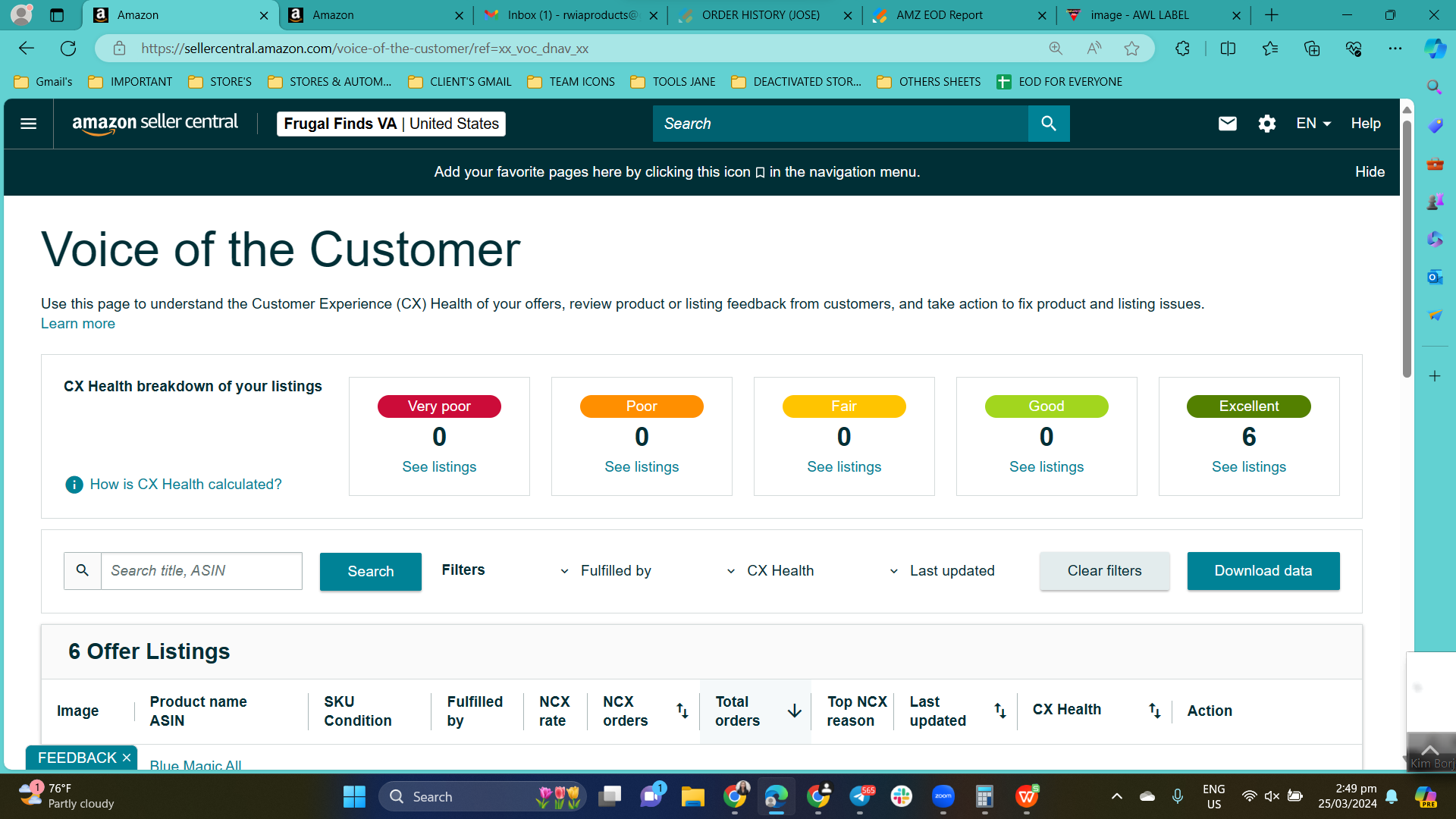Open Slack from the Windows taskbar
The image size is (1456, 819).
click(x=901, y=796)
